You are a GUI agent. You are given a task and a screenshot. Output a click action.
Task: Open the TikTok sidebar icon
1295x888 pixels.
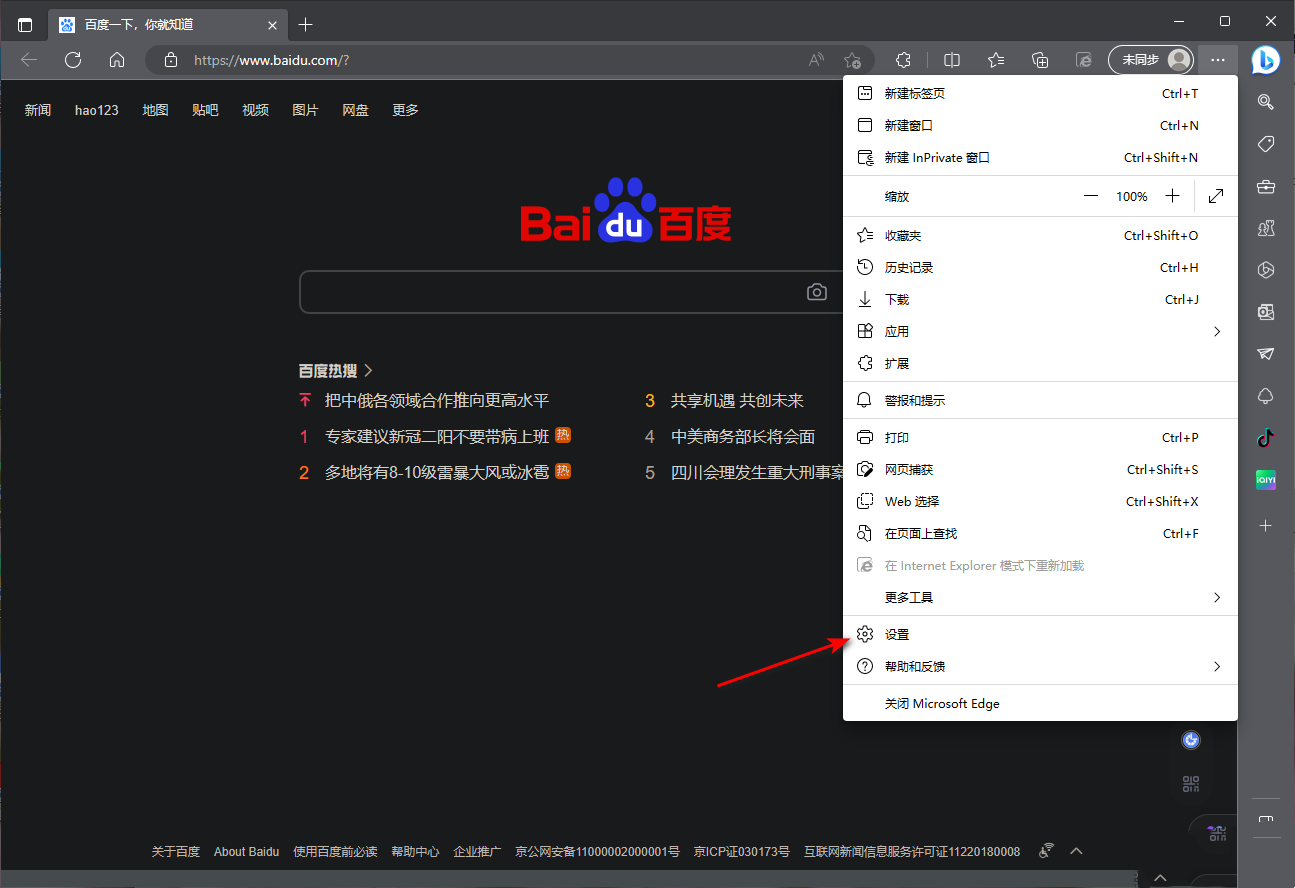pos(1265,438)
